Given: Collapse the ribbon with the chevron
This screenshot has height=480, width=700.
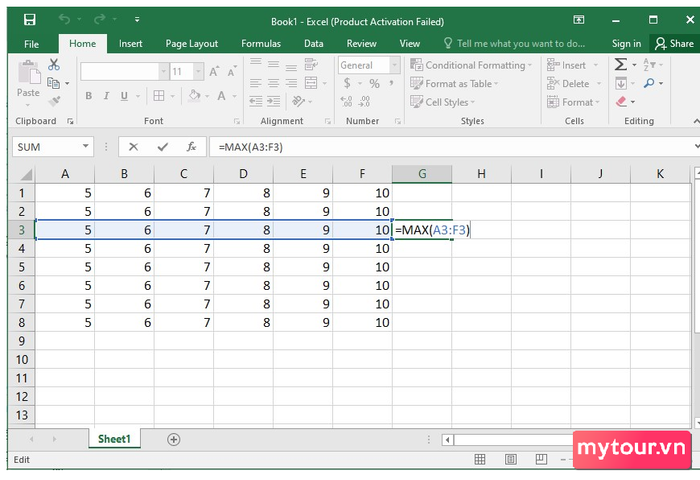Looking at the screenshot, I should click(696, 121).
